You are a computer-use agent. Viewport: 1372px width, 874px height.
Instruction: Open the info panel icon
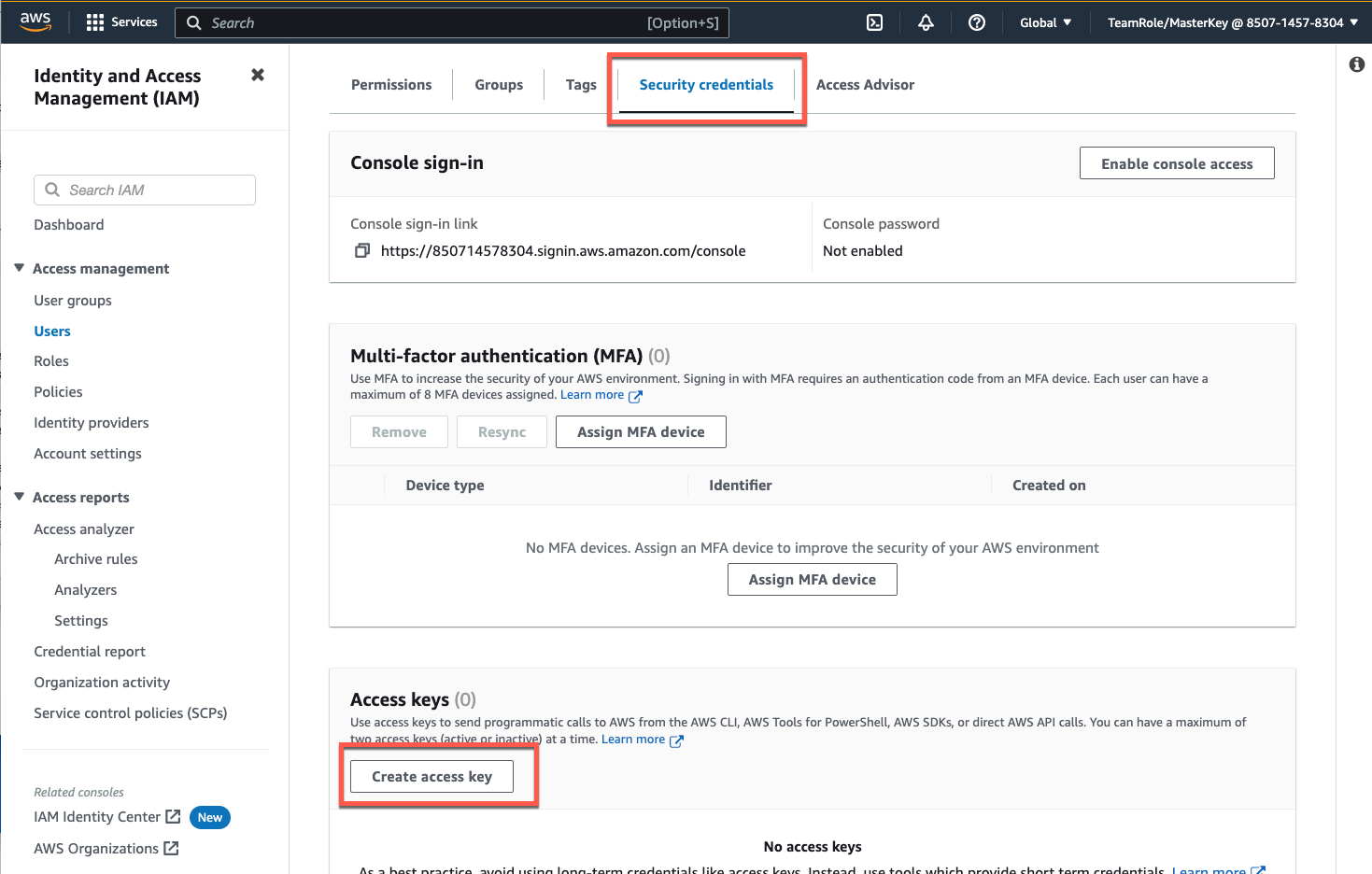click(1357, 64)
